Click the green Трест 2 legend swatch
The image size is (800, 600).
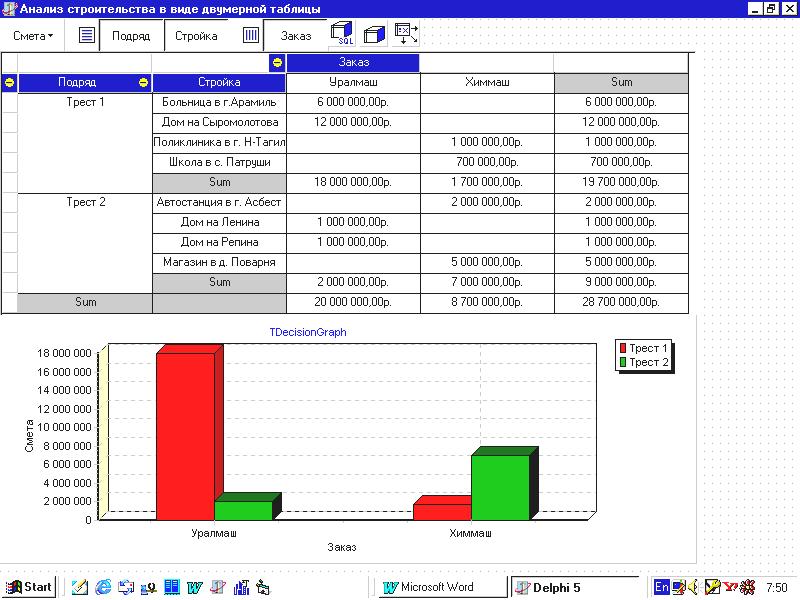pyautogui.click(x=622, y=362)
